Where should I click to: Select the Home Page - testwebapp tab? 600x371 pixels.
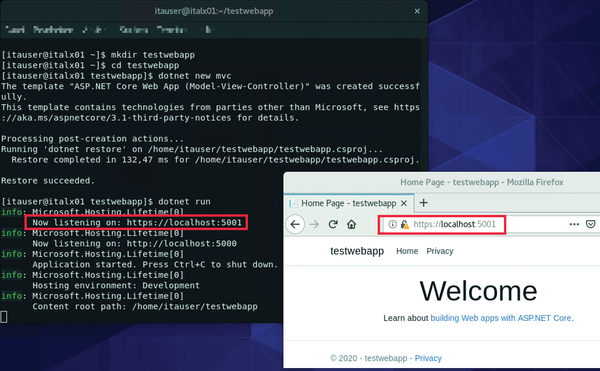349,203
